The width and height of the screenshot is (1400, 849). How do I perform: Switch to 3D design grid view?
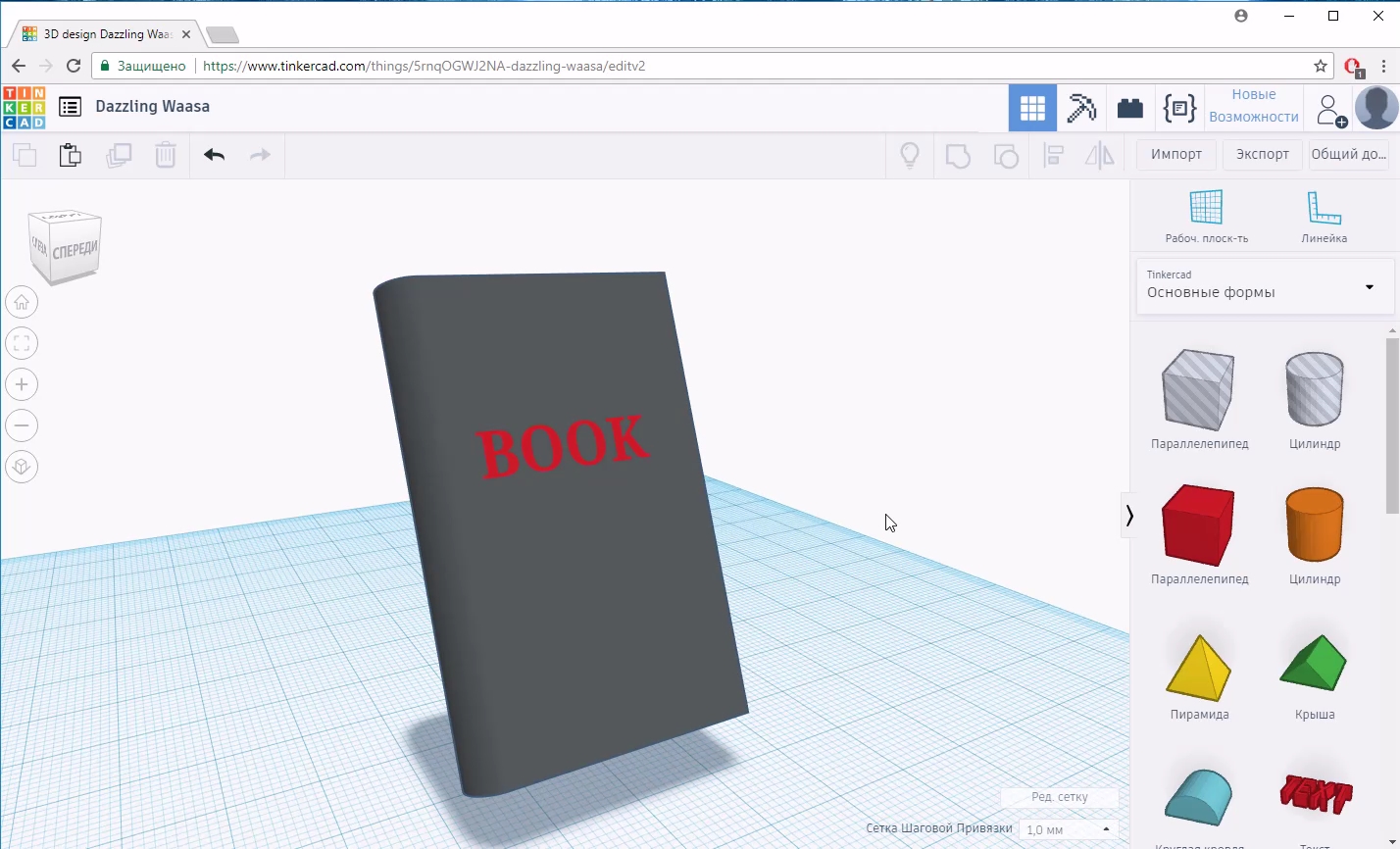(x=1032, y=108)
